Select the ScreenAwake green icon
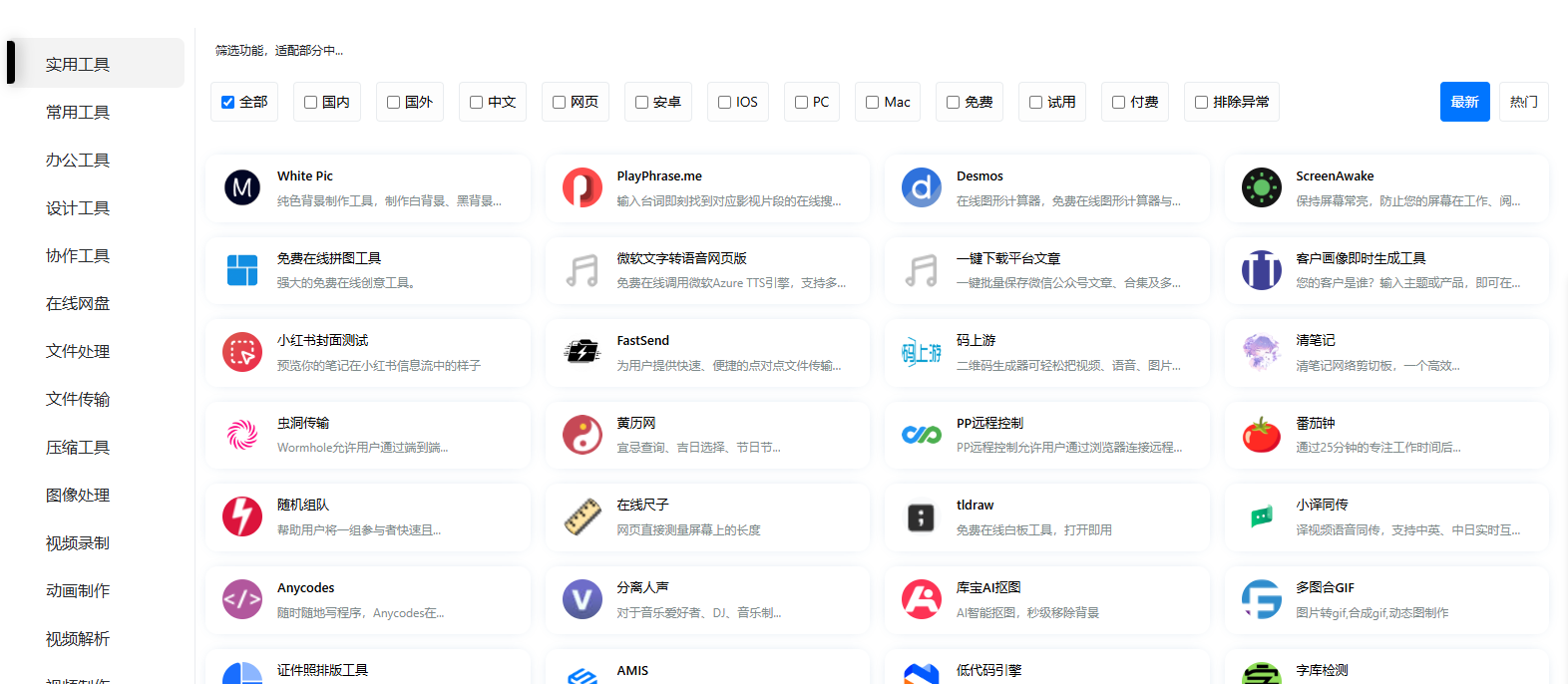The height and width of the screenshot is (684, 1568). click(x=1261, y=187)
